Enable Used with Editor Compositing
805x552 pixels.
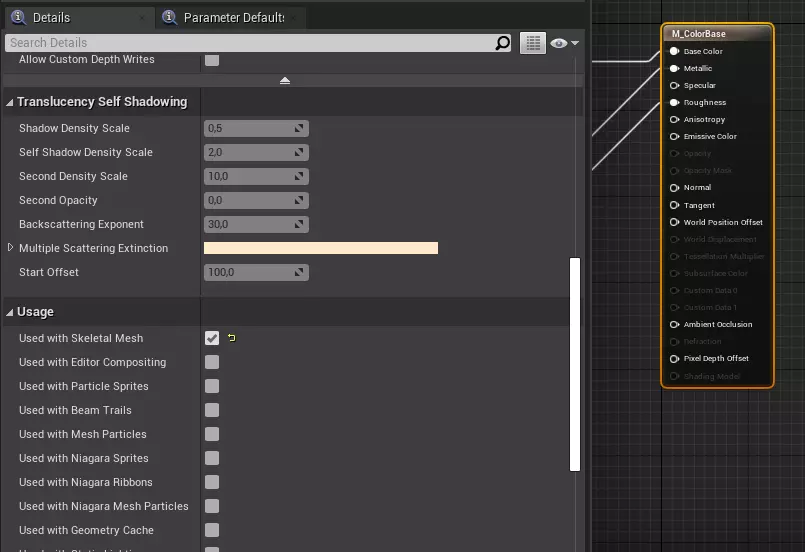point(212,362)
